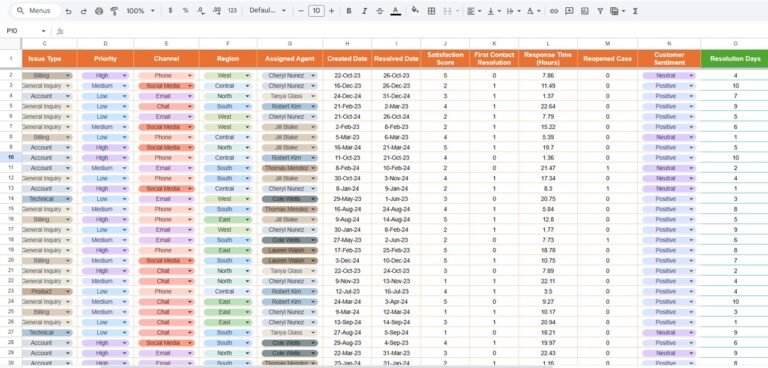Toggle bold formatting
The height and width of the screenshot is (368, 768).
point(349,11)
